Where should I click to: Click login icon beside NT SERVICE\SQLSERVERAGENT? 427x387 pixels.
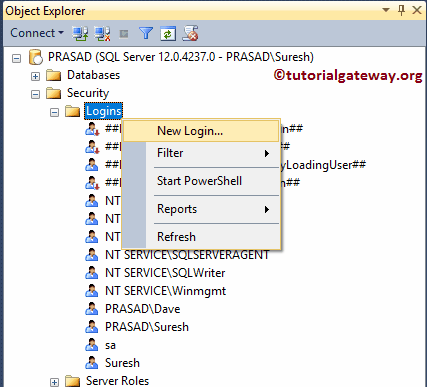(x=92, y=255)
